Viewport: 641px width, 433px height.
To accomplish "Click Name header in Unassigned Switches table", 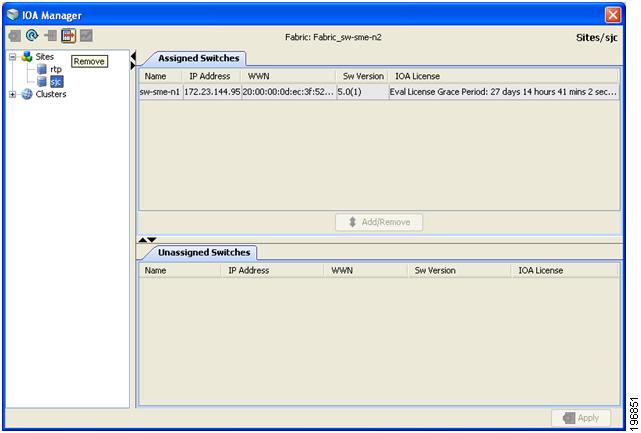I will tap(180, 270).
